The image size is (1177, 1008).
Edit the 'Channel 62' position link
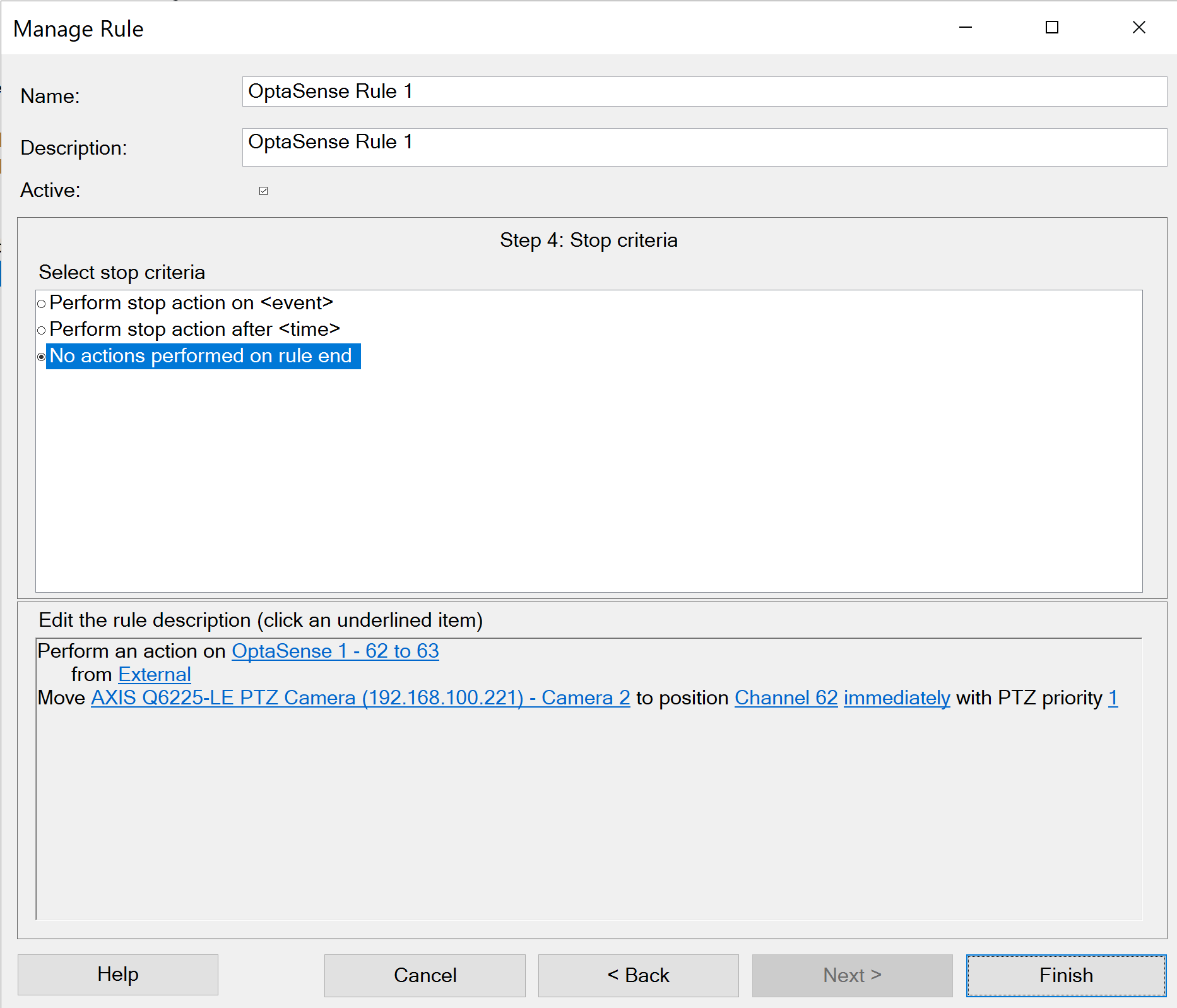786,697
